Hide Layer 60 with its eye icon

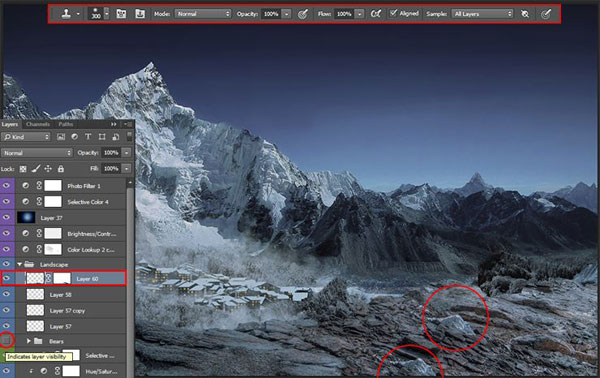coord(7,278)
